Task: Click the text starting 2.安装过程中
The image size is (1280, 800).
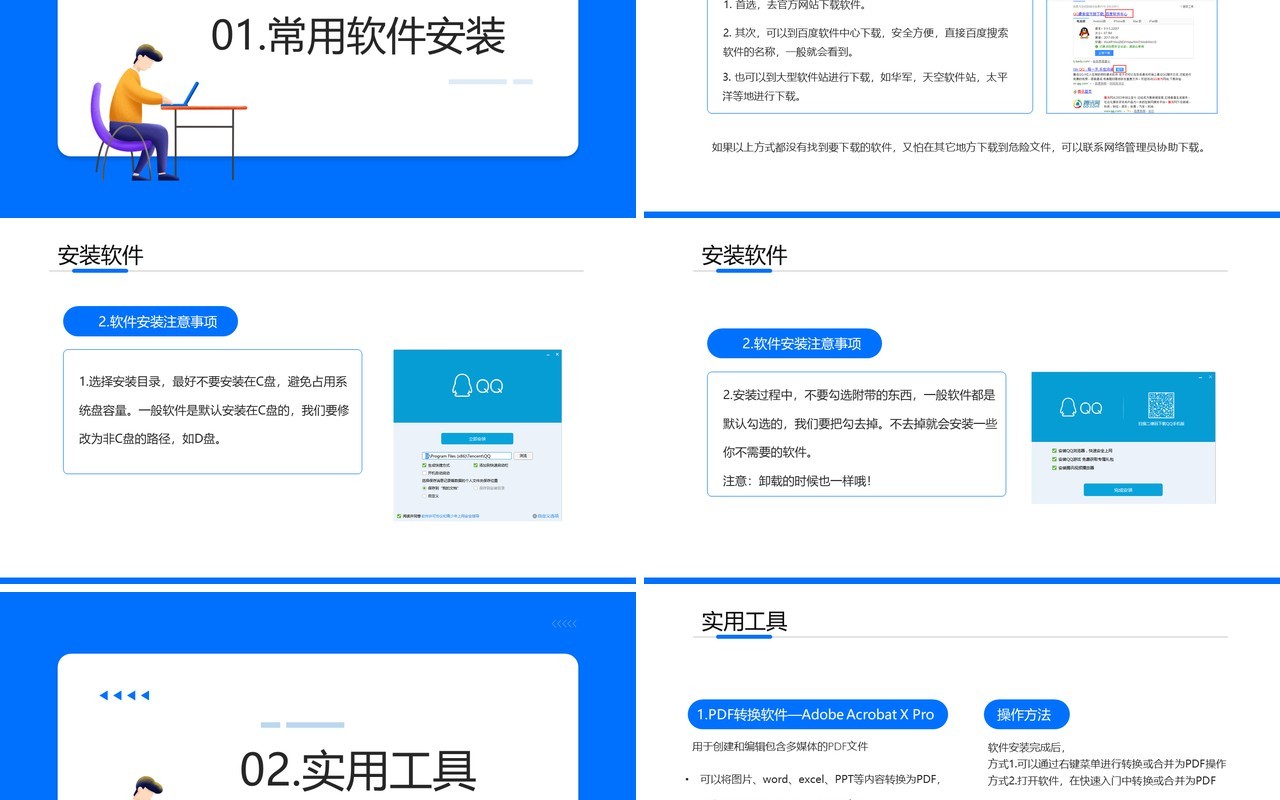Action: [x=859, y=423]
